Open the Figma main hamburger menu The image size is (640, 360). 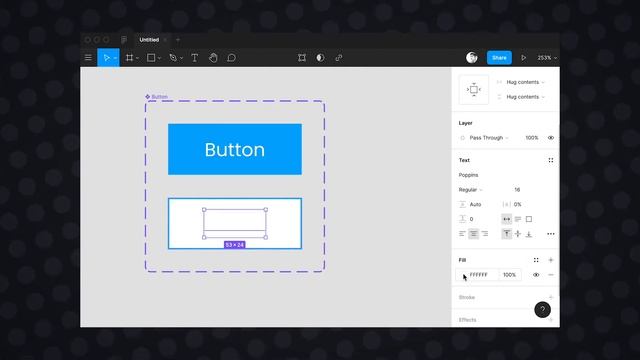click(x=88, y=58)
